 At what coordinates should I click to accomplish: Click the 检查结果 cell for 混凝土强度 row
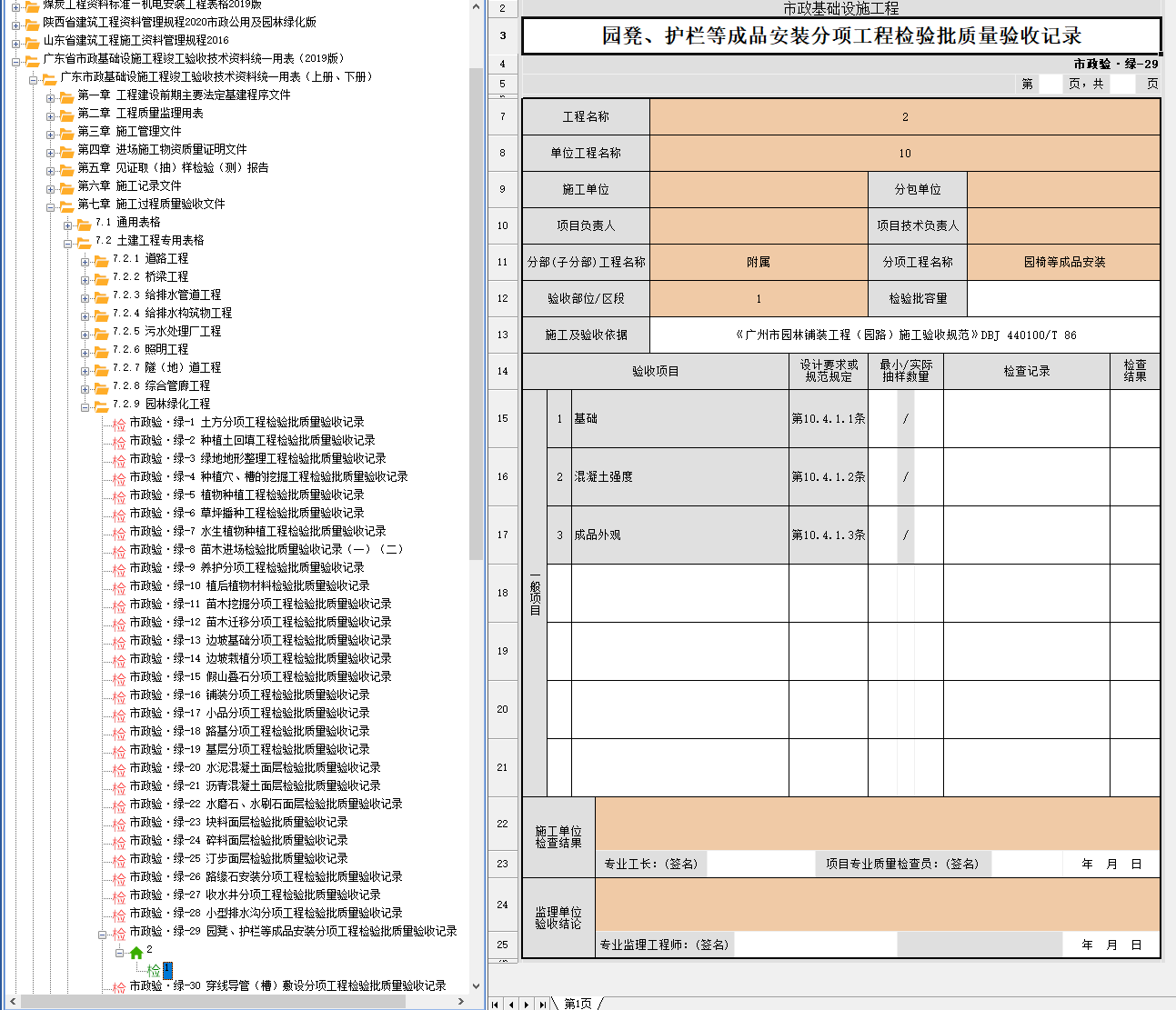[1135, 476]
